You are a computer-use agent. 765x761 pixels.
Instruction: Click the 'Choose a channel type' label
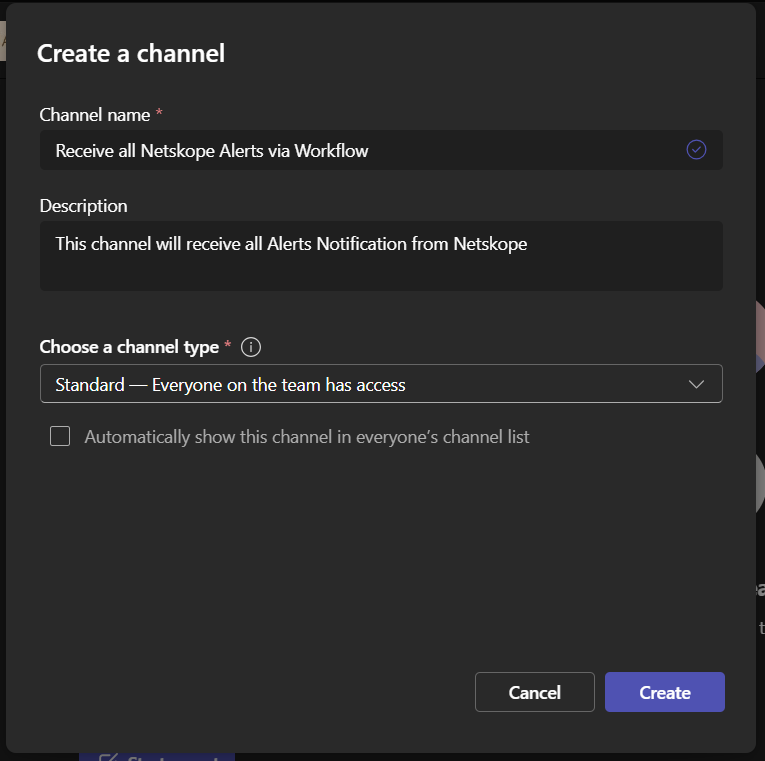(x=129, y=347)
